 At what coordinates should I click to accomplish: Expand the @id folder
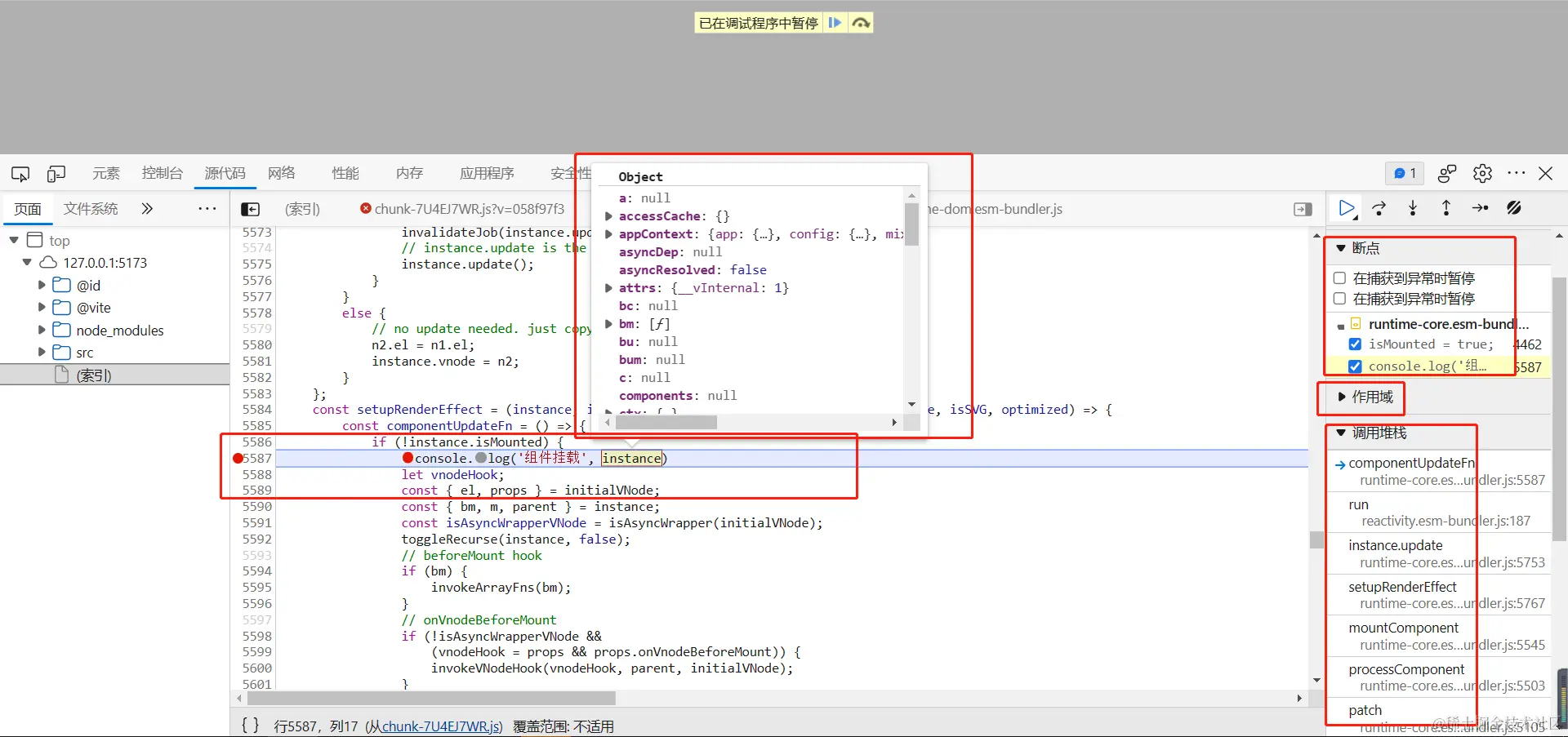[42, 285]
